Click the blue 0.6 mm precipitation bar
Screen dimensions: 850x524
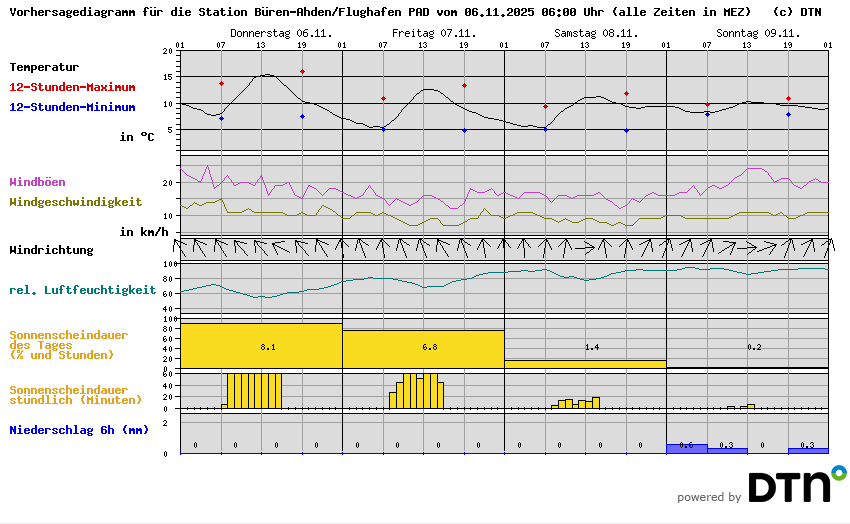tap(687, 449)
